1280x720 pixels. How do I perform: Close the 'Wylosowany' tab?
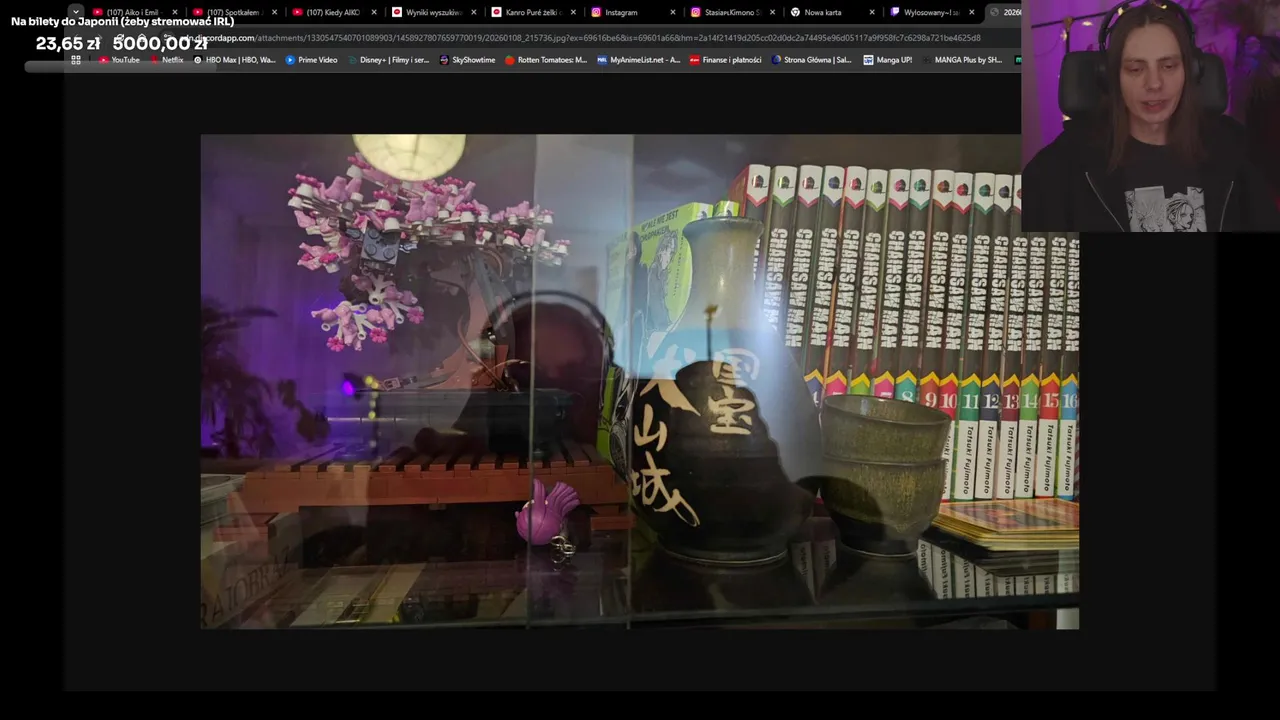[972, 12]
